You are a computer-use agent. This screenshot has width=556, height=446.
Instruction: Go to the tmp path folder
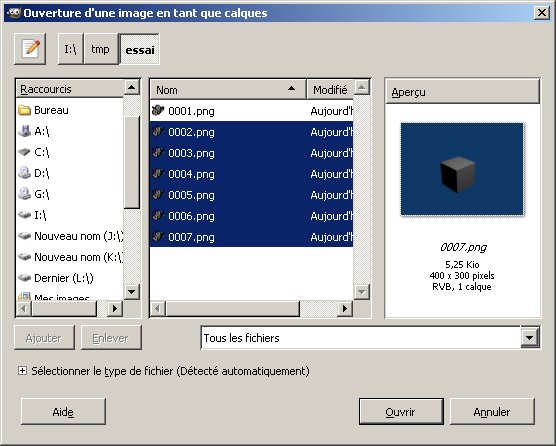pyautogui.click(x=101, y=49)
